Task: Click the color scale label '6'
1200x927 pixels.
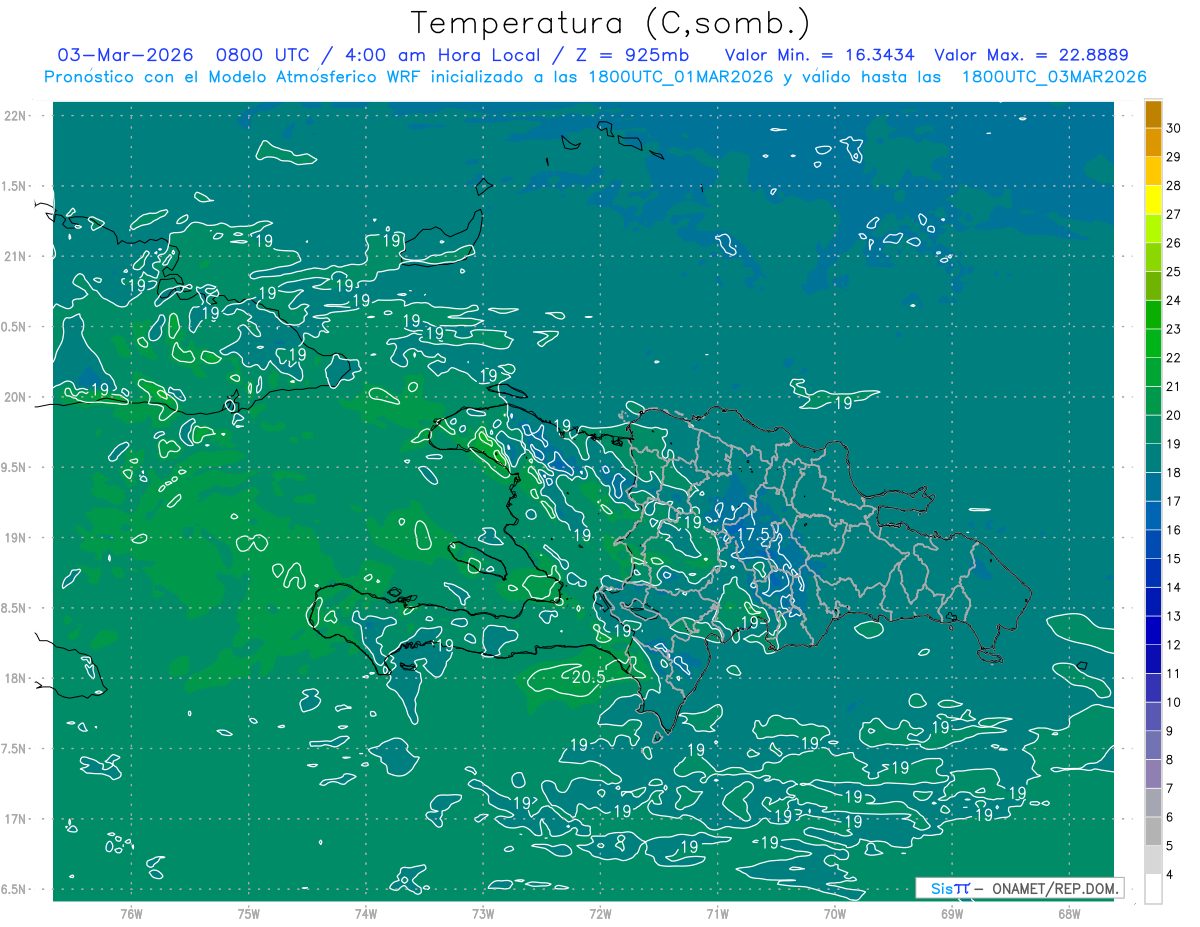Action: coord(1170,817)
